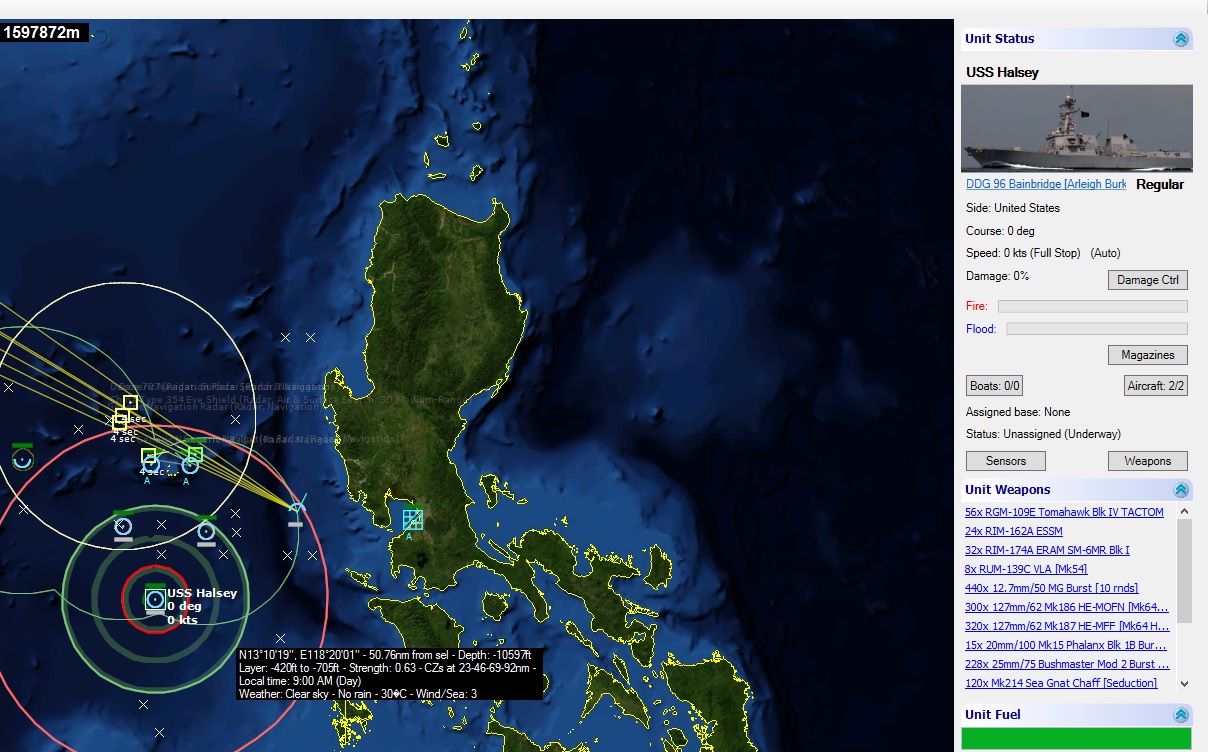Open RUM-139C VLA weapon link

(1026, 569)
